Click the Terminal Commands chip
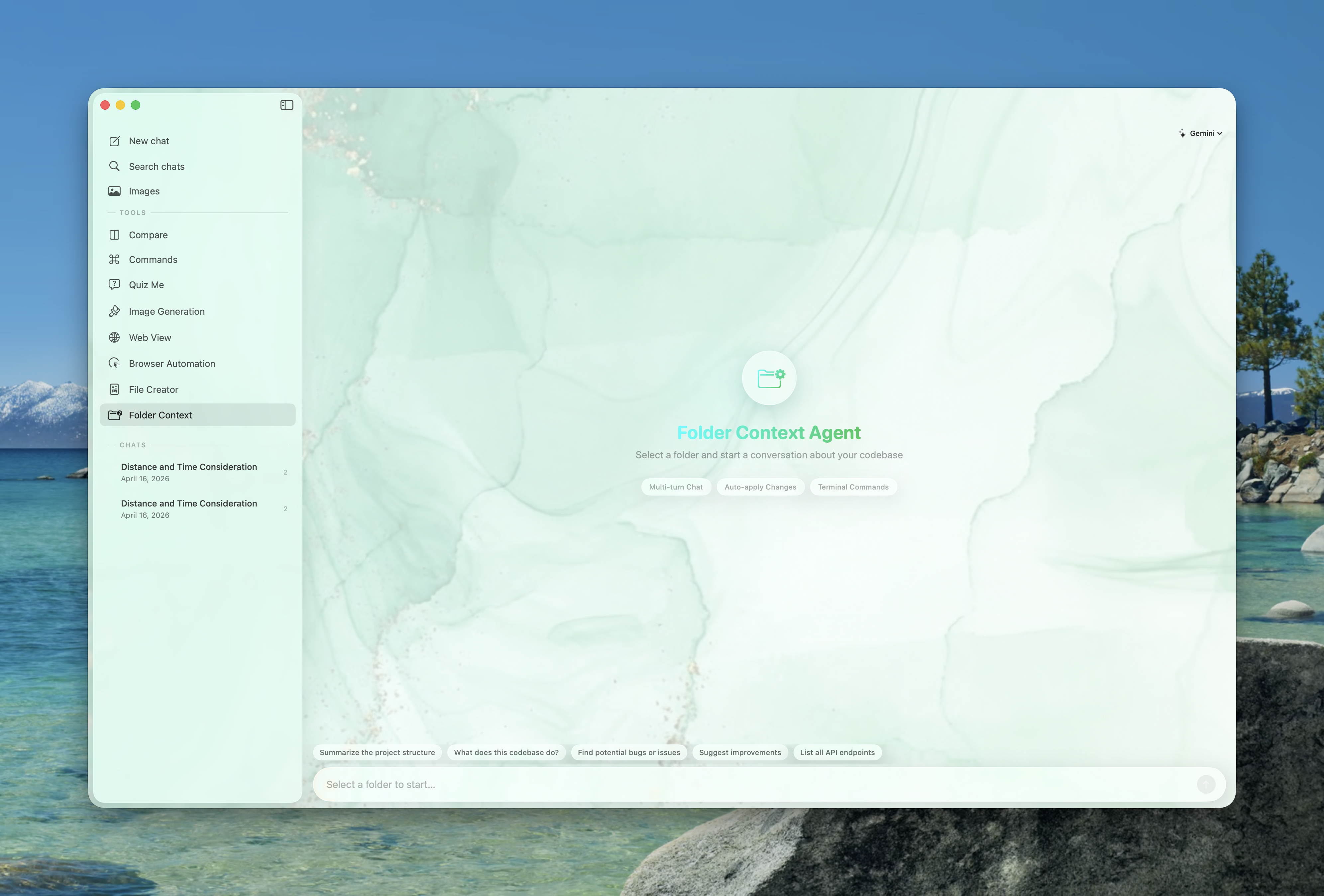1324x896 pixels. (x=853, y=487)
